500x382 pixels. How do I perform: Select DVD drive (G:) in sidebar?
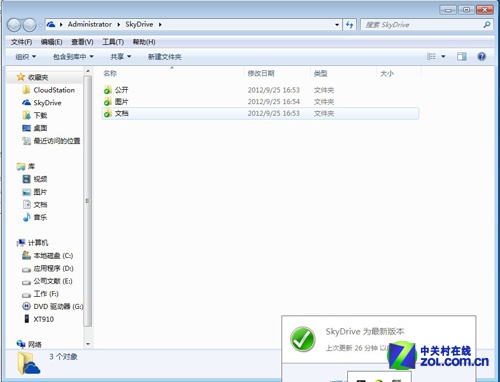tap(53, 306)
